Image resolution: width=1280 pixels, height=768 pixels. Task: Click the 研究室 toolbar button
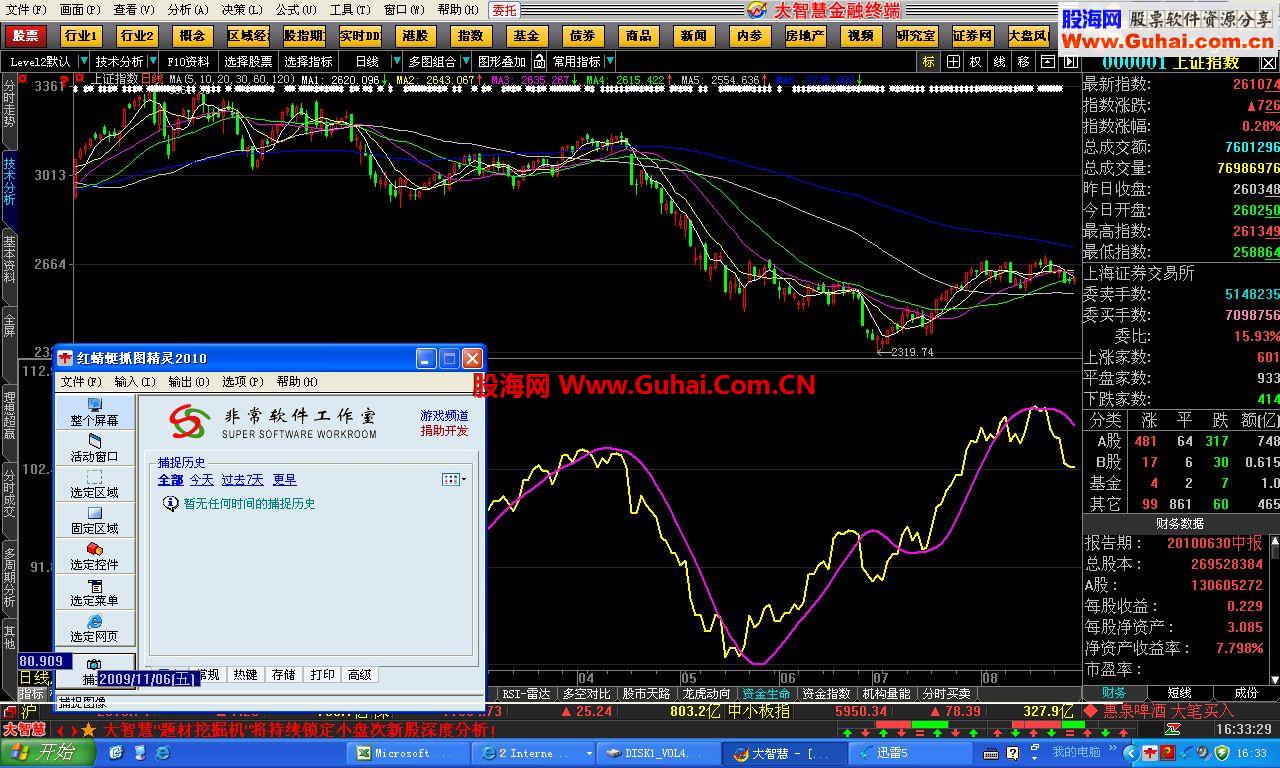916,35
